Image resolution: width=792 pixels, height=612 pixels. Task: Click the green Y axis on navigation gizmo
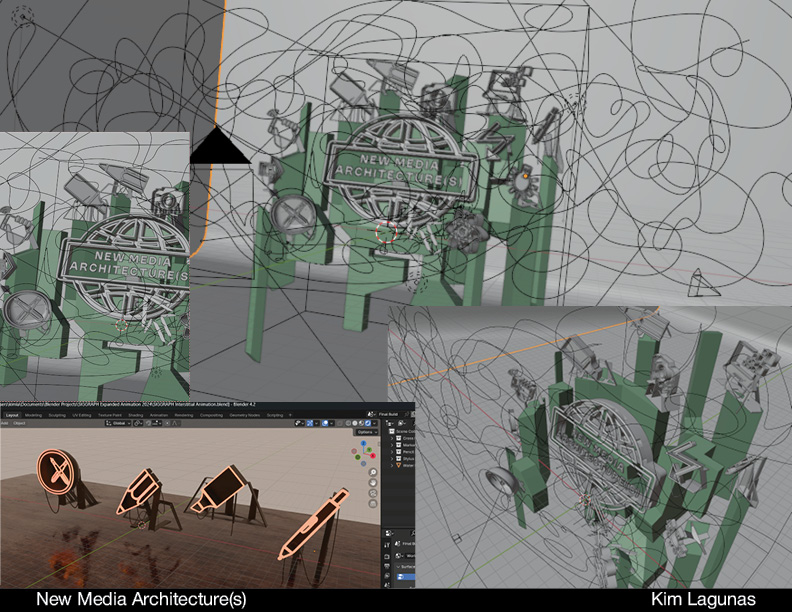[x=369, y=449]
